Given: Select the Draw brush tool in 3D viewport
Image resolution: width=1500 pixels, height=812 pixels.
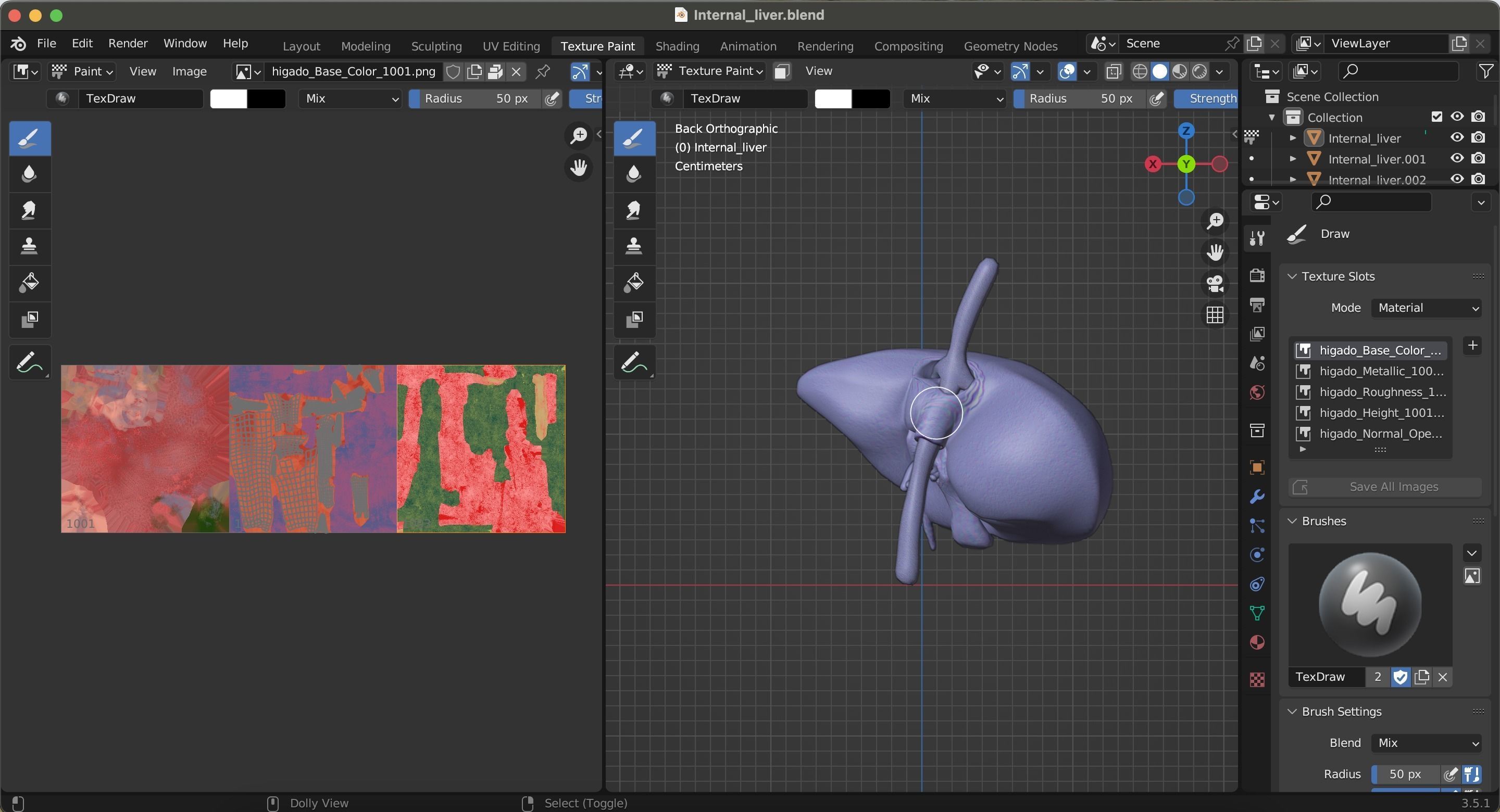Looking at the screenshot, I should click(x=634, y=138).
